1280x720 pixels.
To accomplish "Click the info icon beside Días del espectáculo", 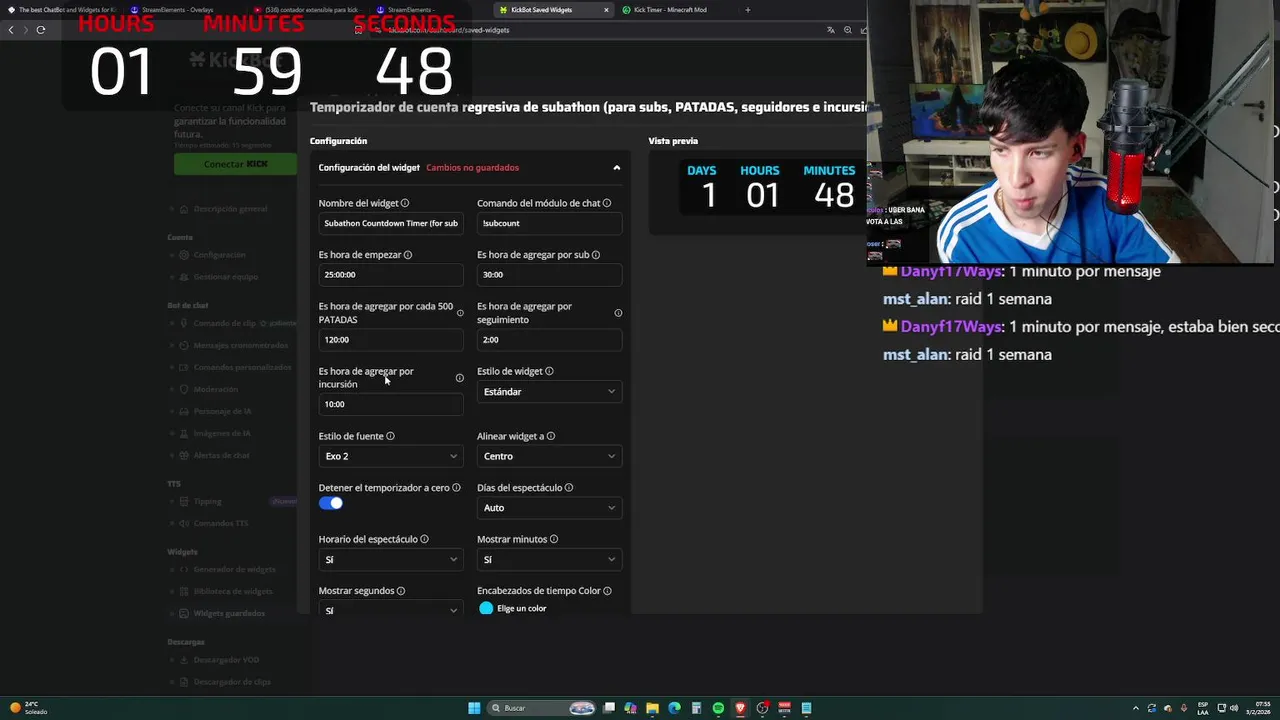I will 569,488.
